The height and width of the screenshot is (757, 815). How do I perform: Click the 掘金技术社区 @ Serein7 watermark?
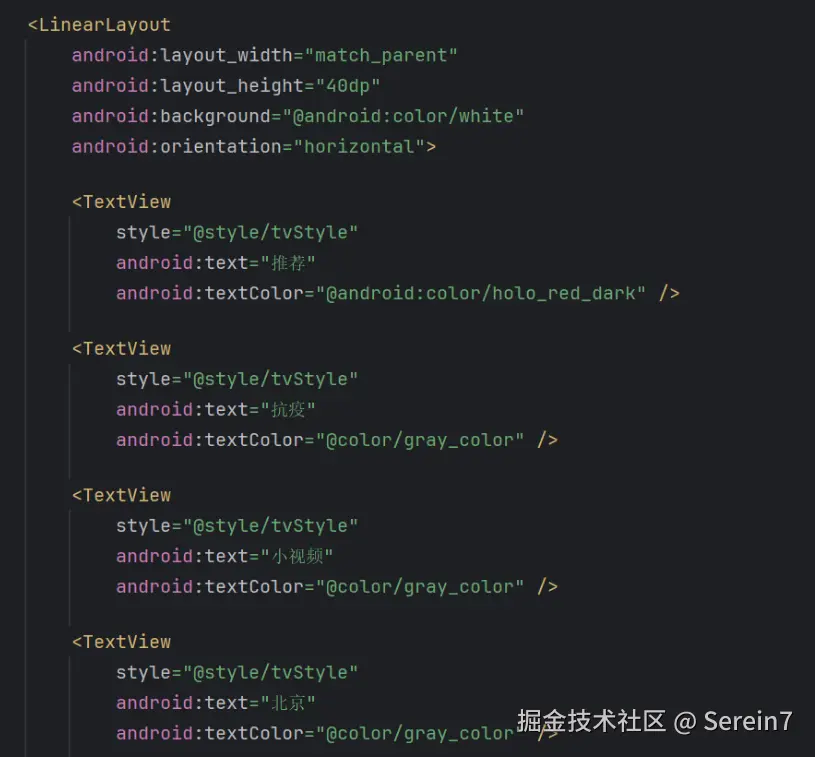click(655, 721)
